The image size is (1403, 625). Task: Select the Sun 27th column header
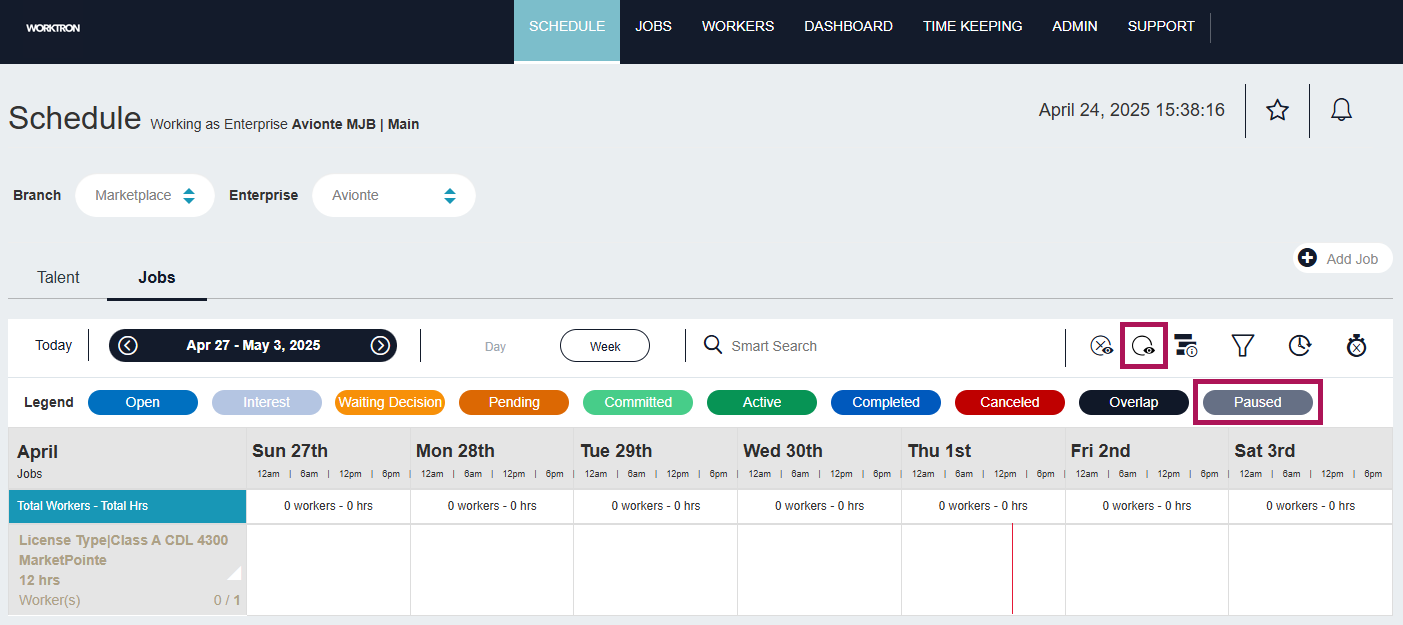coord(328,459)
